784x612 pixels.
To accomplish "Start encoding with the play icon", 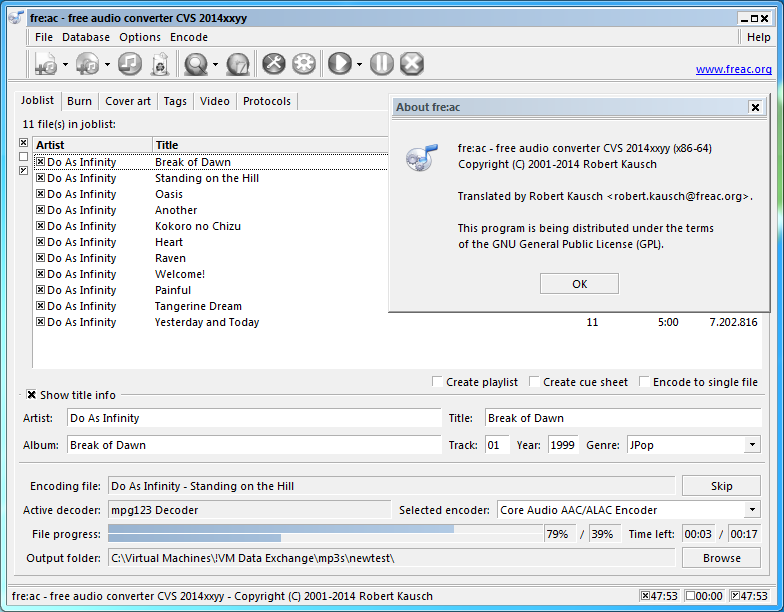I will click(x=340, y=64).
